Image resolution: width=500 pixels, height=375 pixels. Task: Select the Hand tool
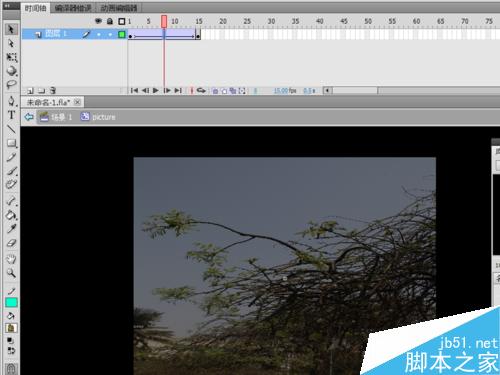(11, 259)
